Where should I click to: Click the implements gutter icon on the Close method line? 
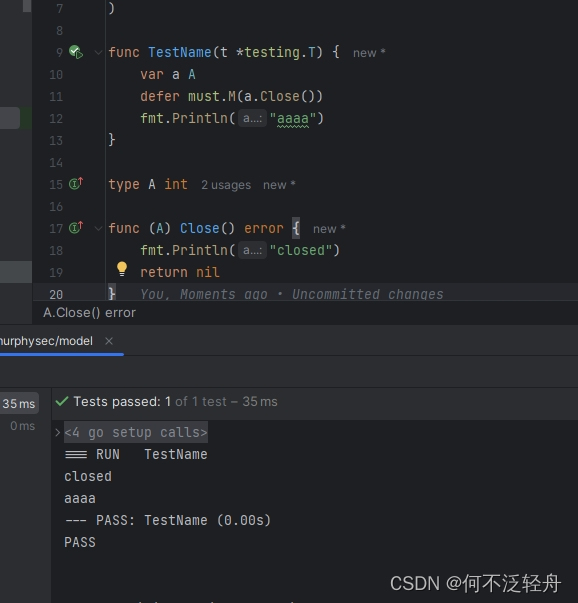tap(76, 228)
